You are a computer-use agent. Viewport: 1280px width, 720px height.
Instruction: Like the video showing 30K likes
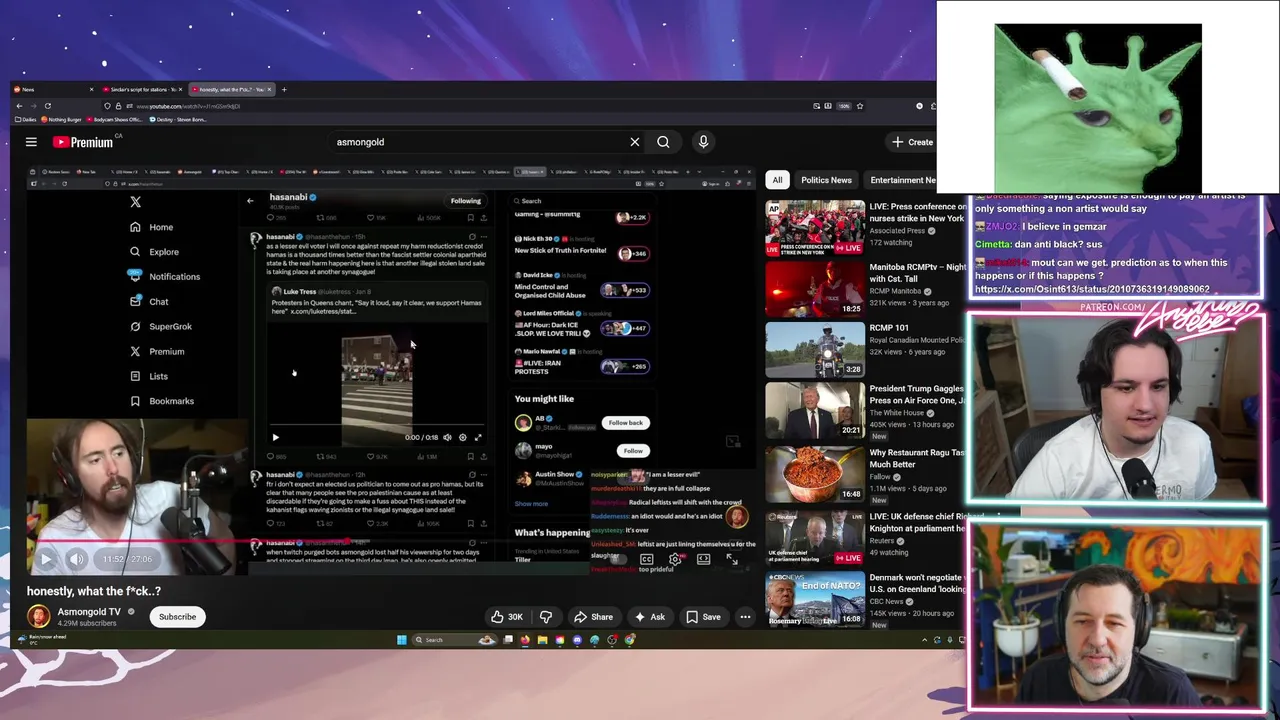(507, 617)
